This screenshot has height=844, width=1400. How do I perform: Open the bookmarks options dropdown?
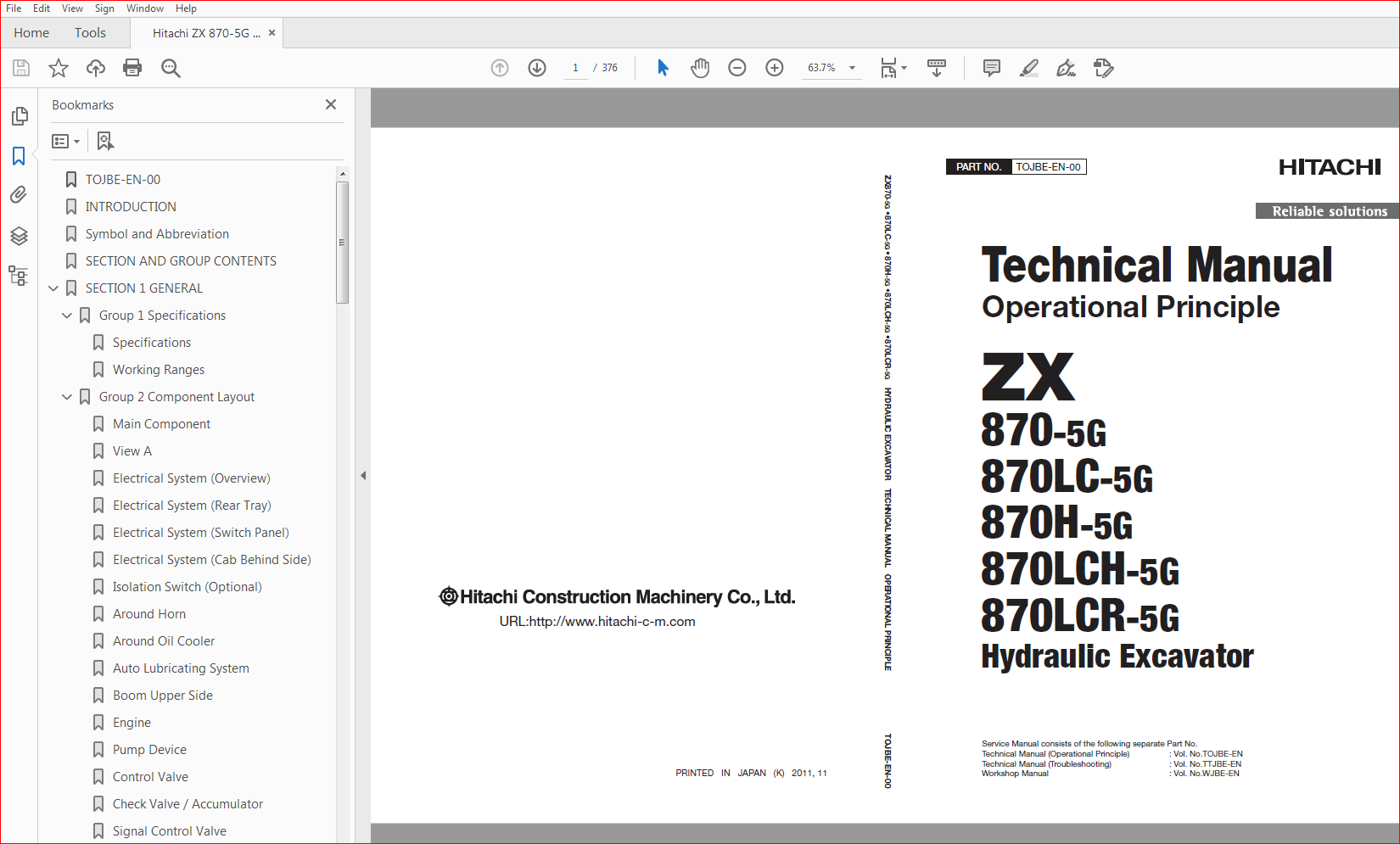pyautogui.click(x=66, y=141)
